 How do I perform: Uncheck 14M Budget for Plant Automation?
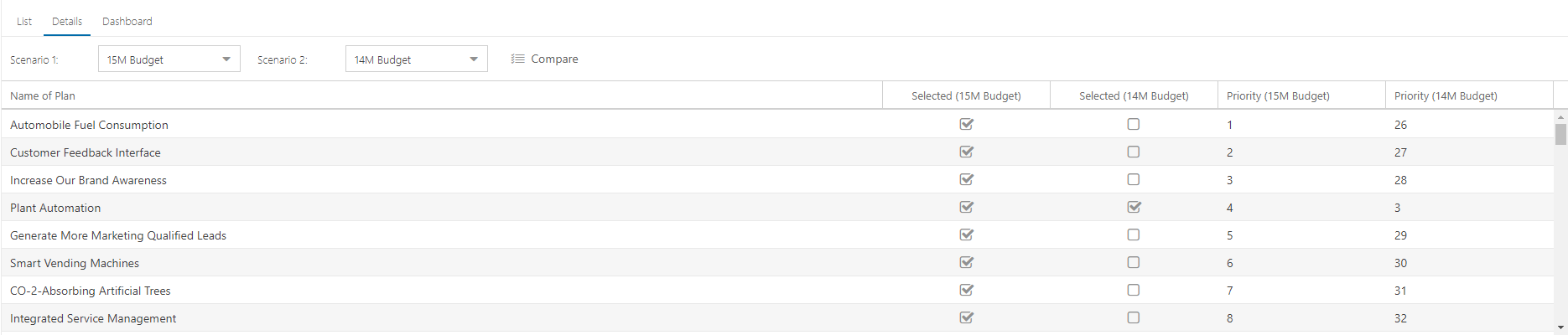[x=1134, y=207]
